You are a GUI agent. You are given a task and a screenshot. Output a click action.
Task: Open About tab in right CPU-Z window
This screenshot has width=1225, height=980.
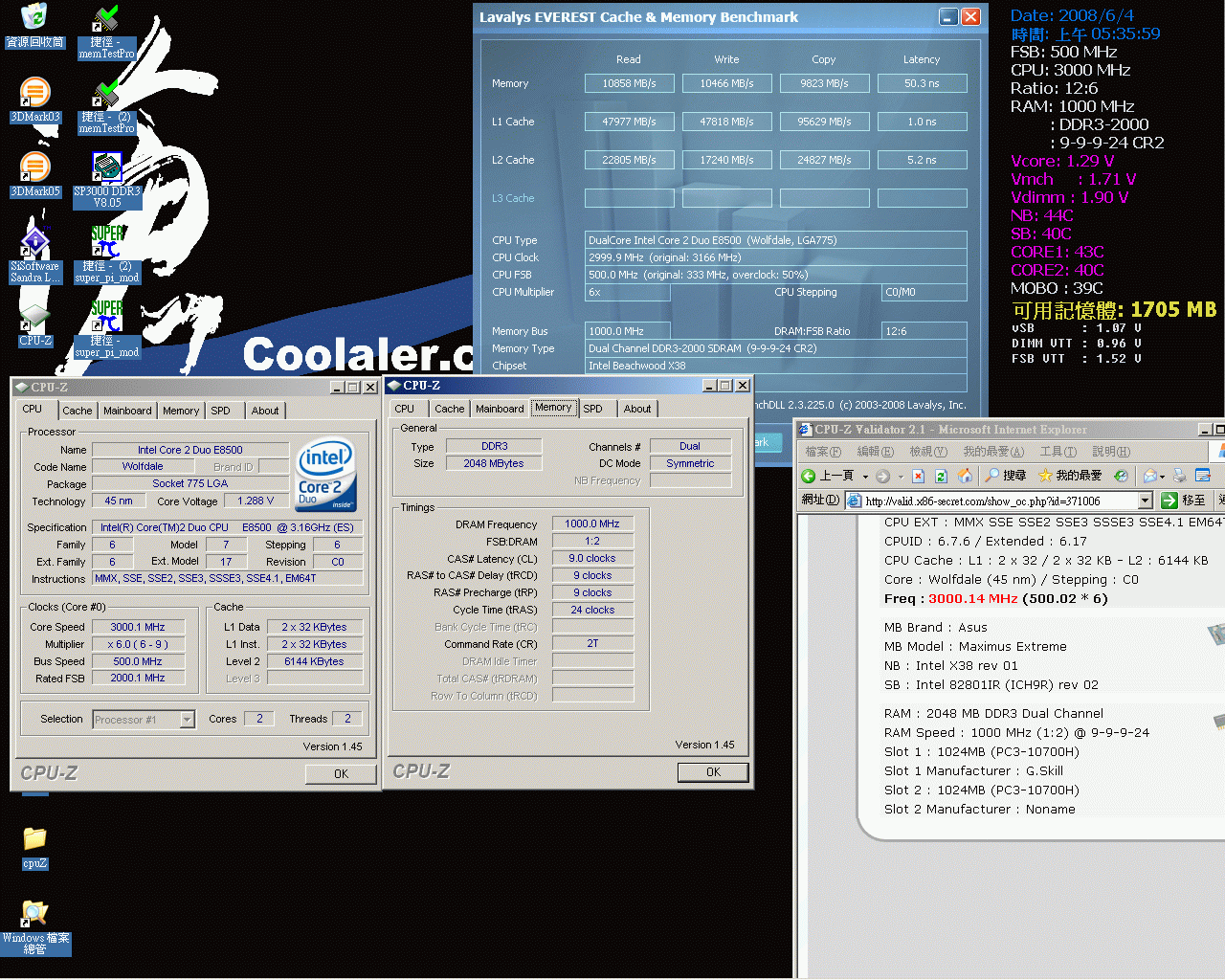(x=637, y=409)
